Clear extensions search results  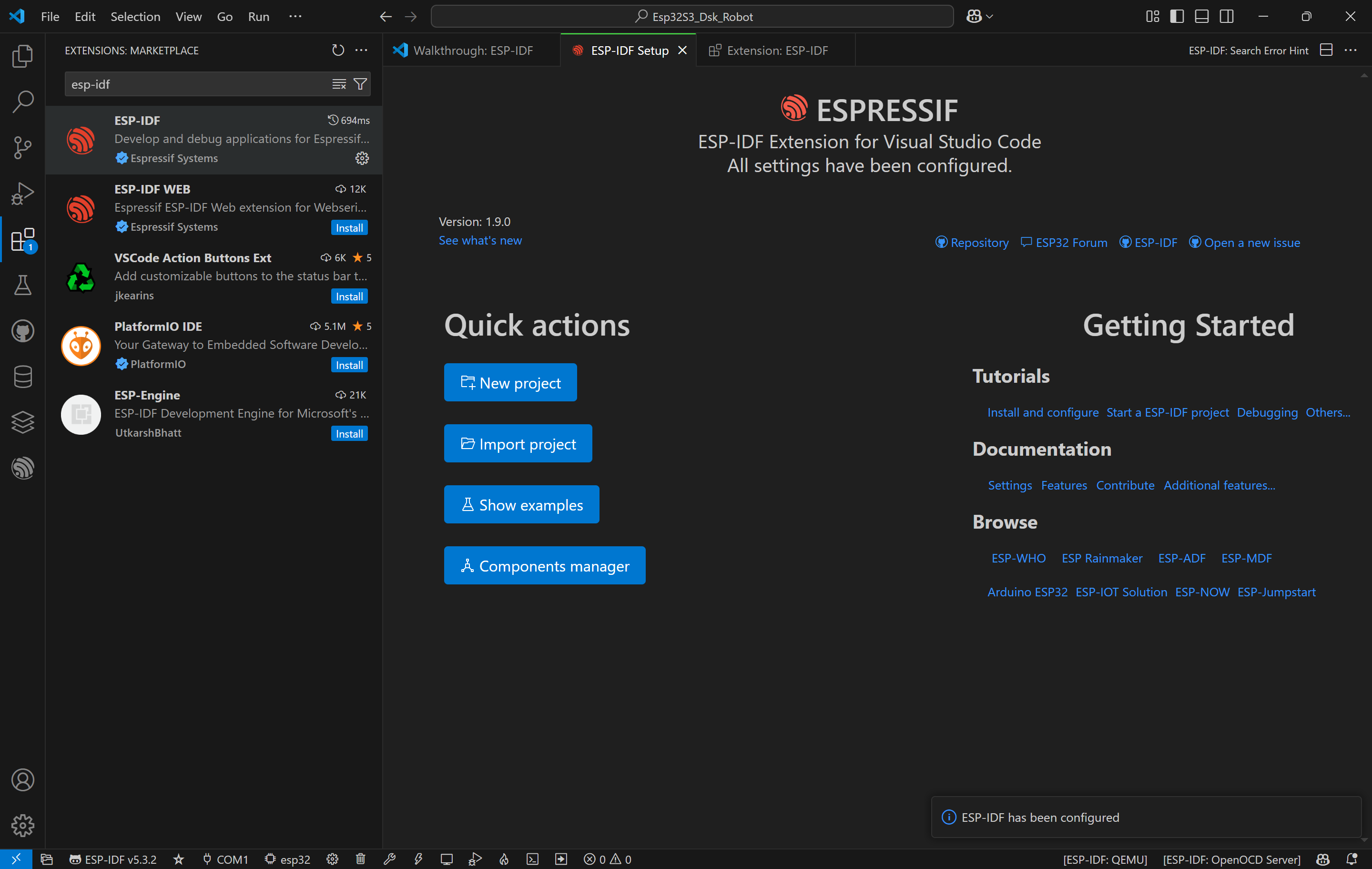point(339,84)
